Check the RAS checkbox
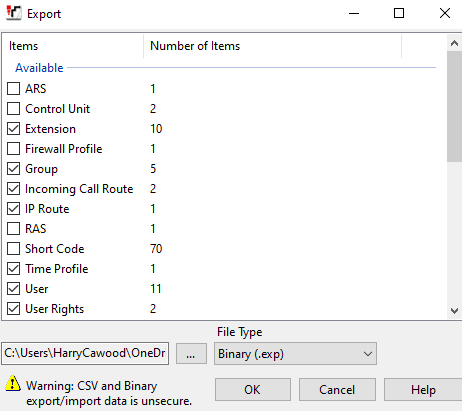The width and height of the screenshot is (462, 411). [13, 229]
